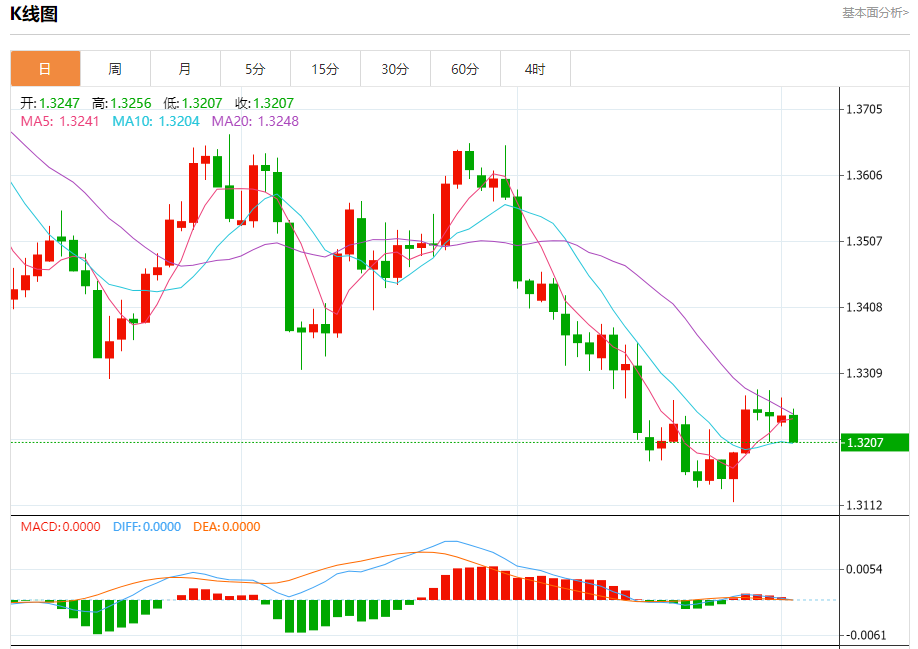Click the 高:1.3256 high value

(x=121, y=103)
